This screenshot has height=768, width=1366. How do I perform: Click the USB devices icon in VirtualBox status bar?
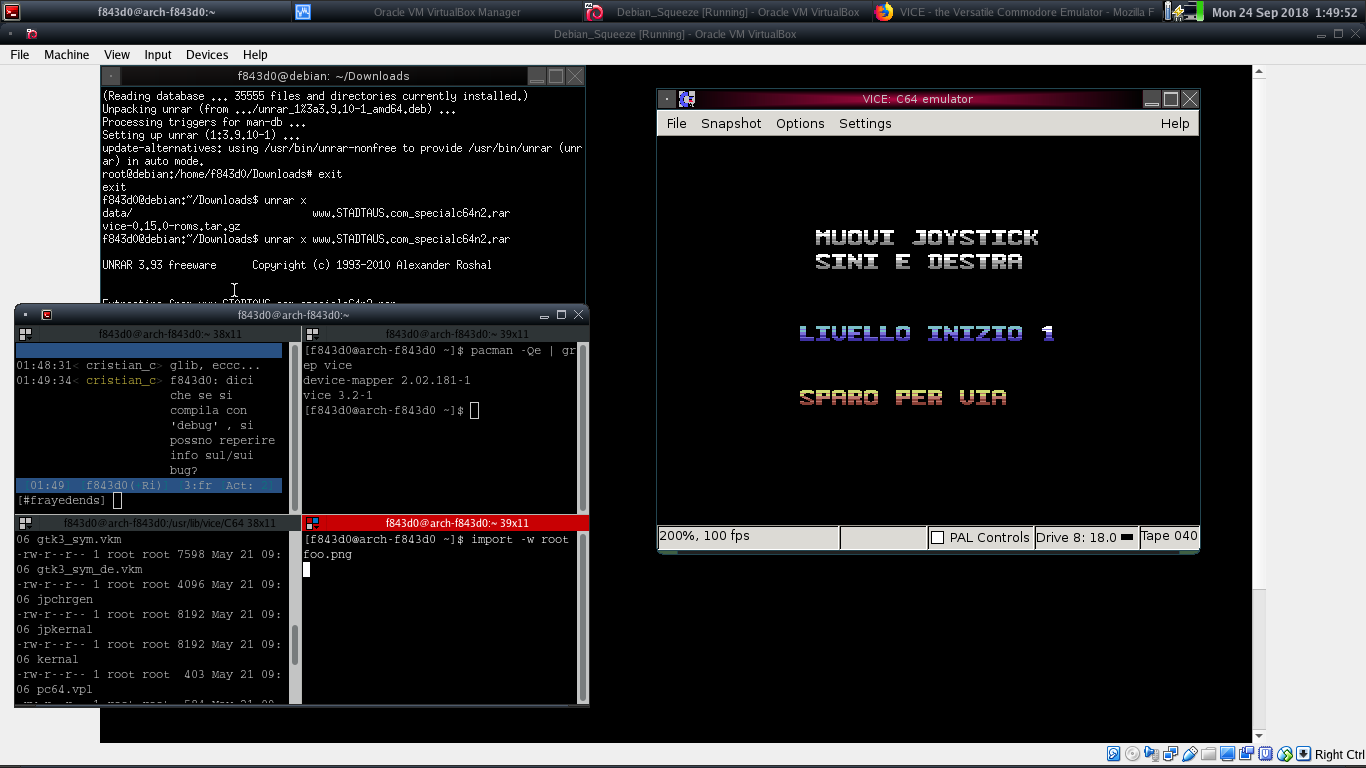(x=1190, y=754)
